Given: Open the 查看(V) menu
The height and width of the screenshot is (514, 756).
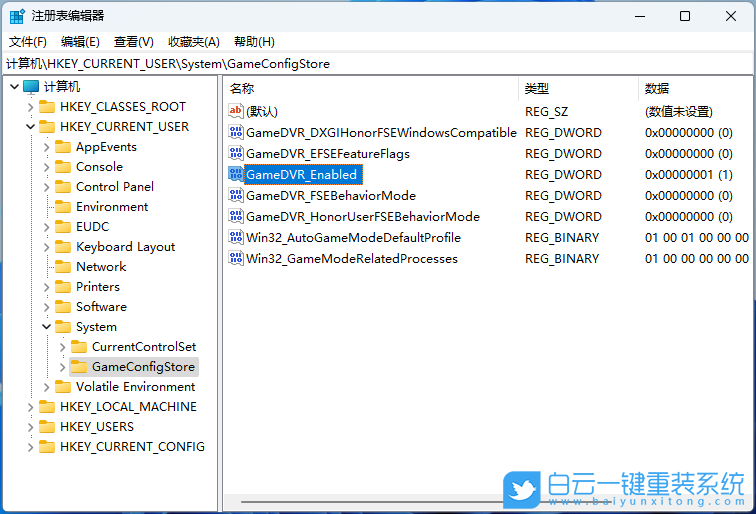Looking at the screenshot, I should [x=133, y=41].
